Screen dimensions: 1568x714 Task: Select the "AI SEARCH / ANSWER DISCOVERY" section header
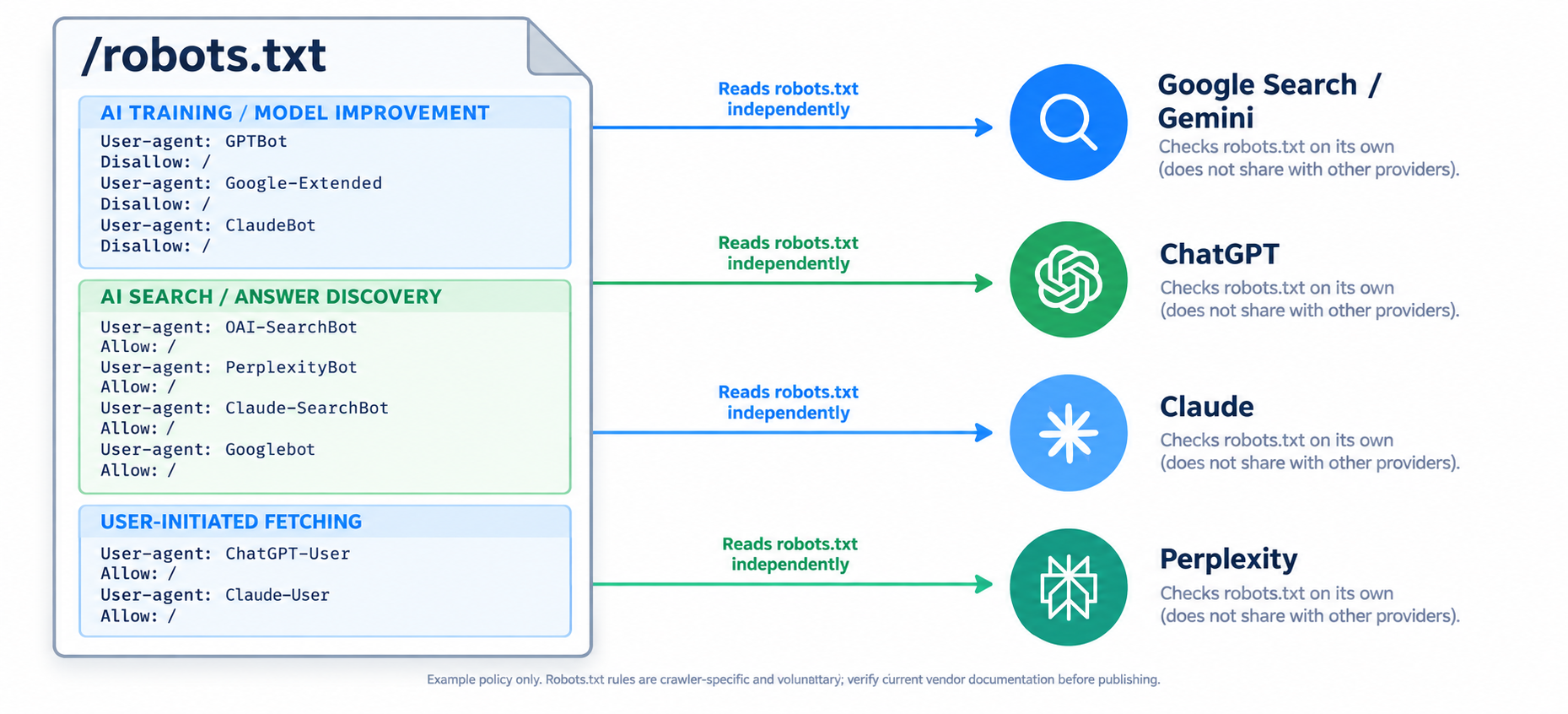point(272,297)
